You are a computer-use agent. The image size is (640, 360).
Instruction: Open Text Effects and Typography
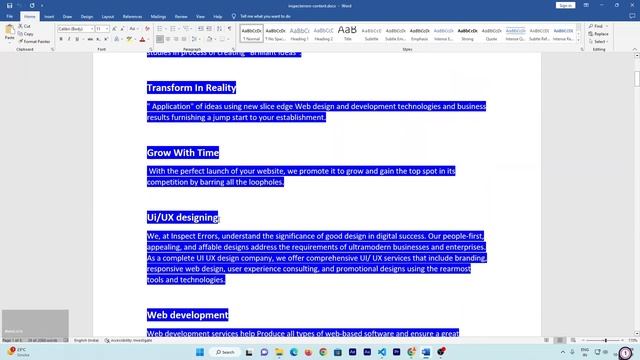[117, 39]
